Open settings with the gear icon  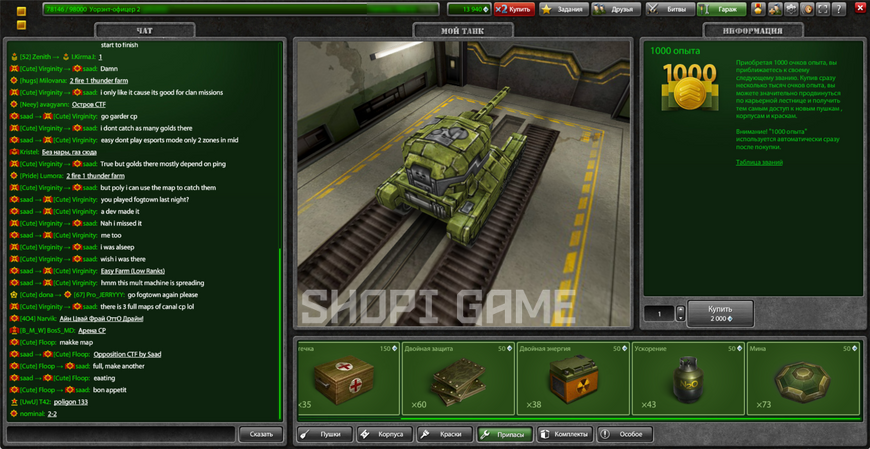[x=791, y=9]
